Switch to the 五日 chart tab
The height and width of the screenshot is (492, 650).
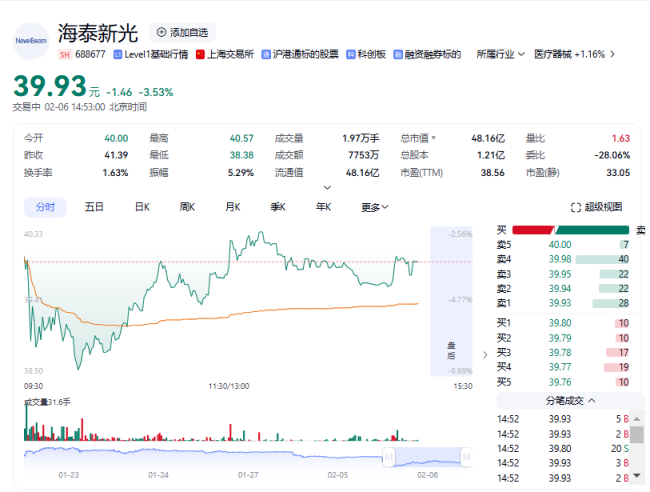(94, 207)
